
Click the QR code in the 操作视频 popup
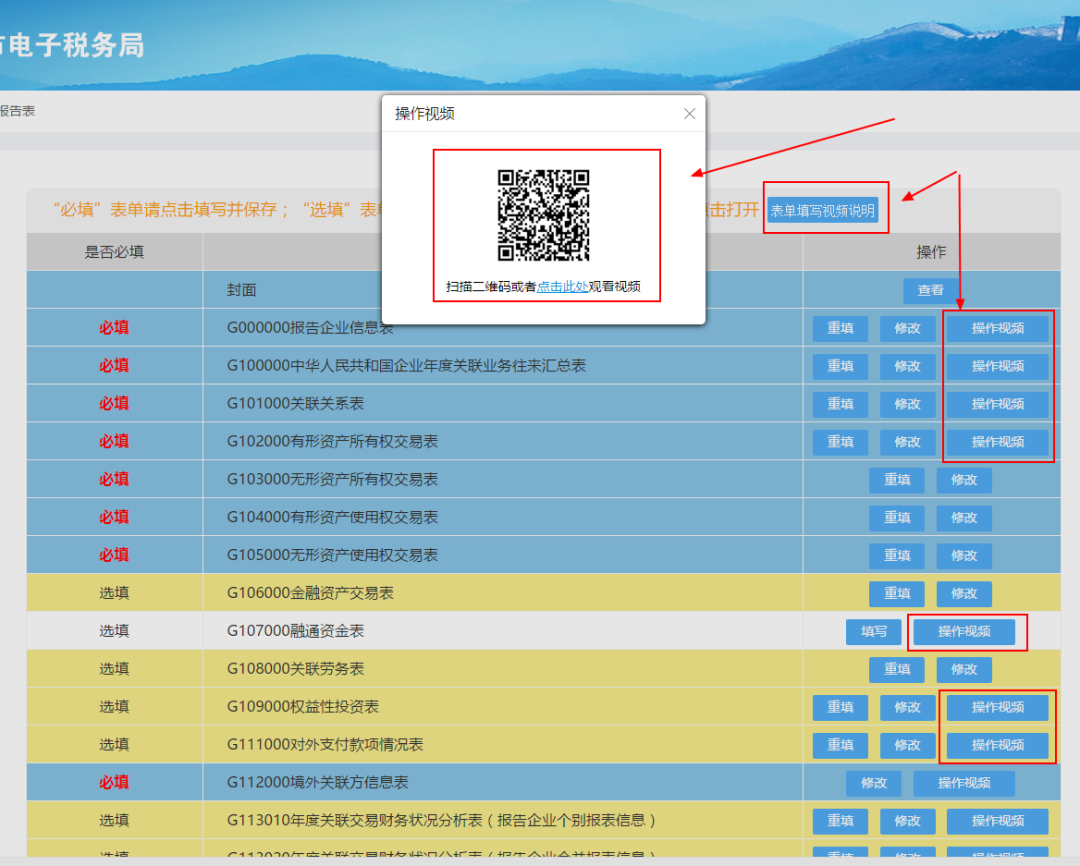pyautogui.click(x=543, y=216)
